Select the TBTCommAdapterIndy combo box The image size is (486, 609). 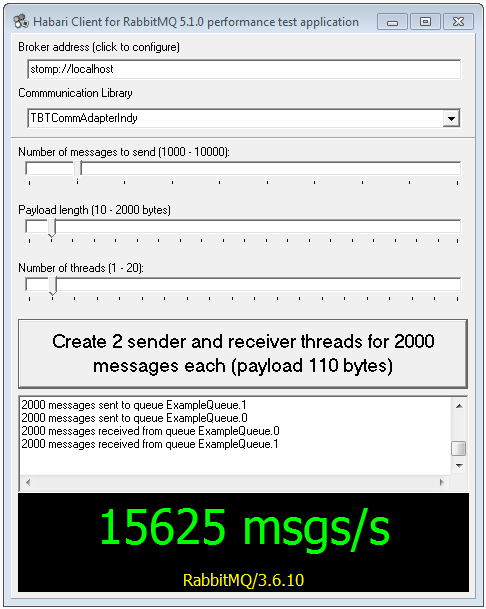[244, 118]
